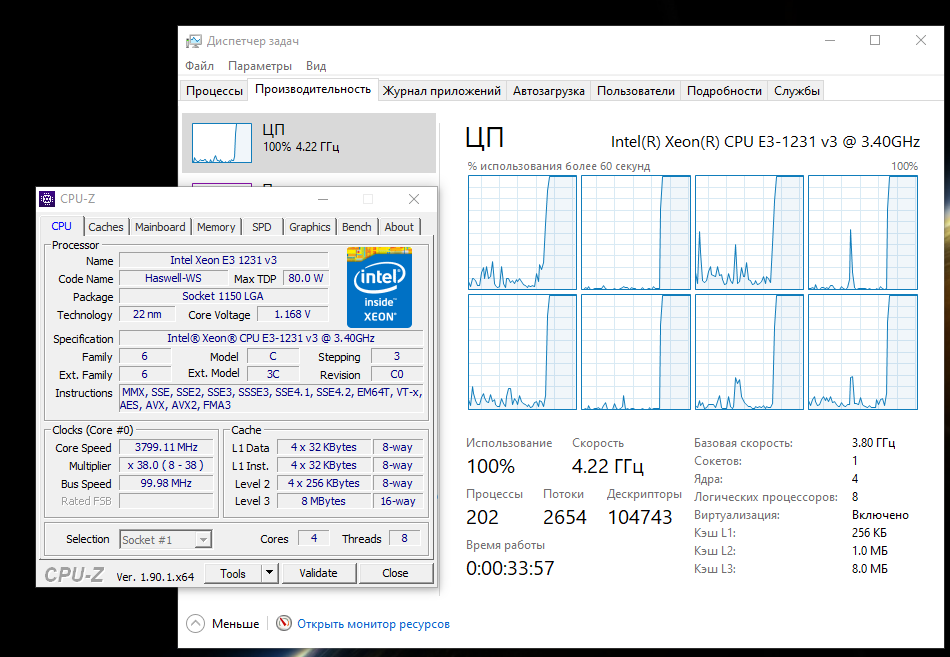Click the Level 3 cache value 8 MBytes

pyautogui.click(x=324, y=501)
